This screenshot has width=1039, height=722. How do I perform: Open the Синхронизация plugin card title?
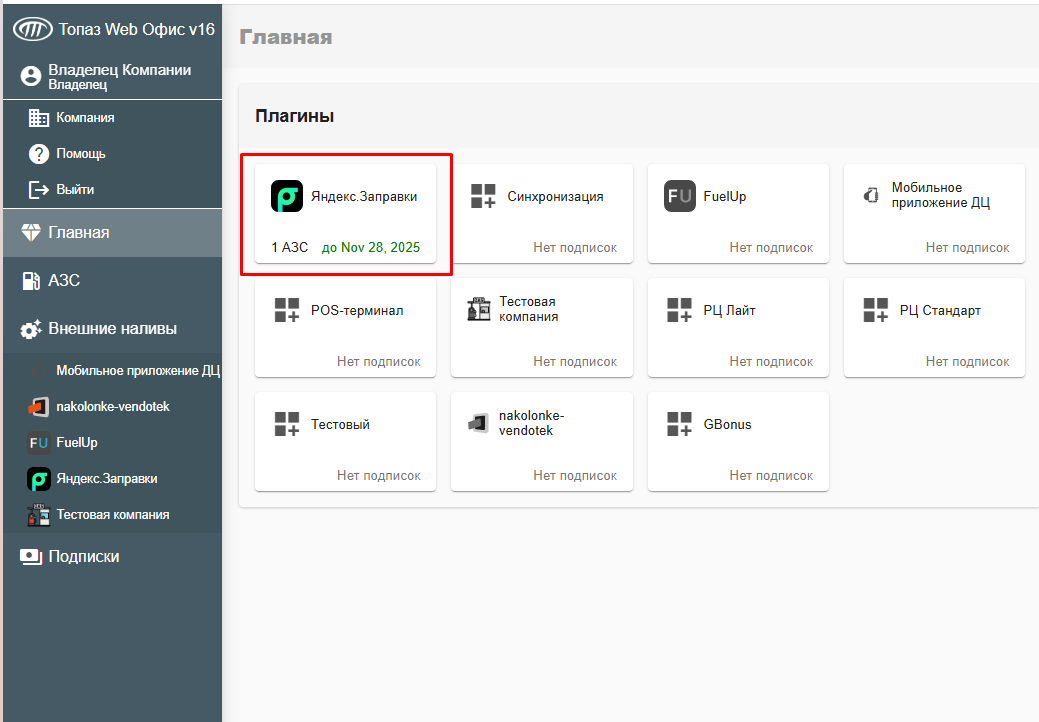pyautogui.click(x=555, y=197)
